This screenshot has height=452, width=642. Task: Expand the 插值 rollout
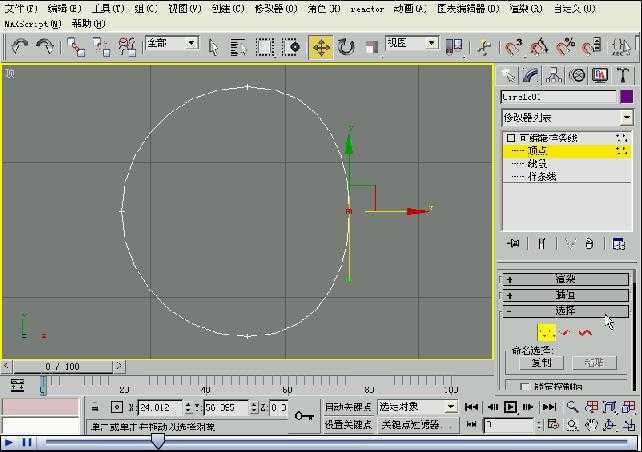[x=565, y=295]
